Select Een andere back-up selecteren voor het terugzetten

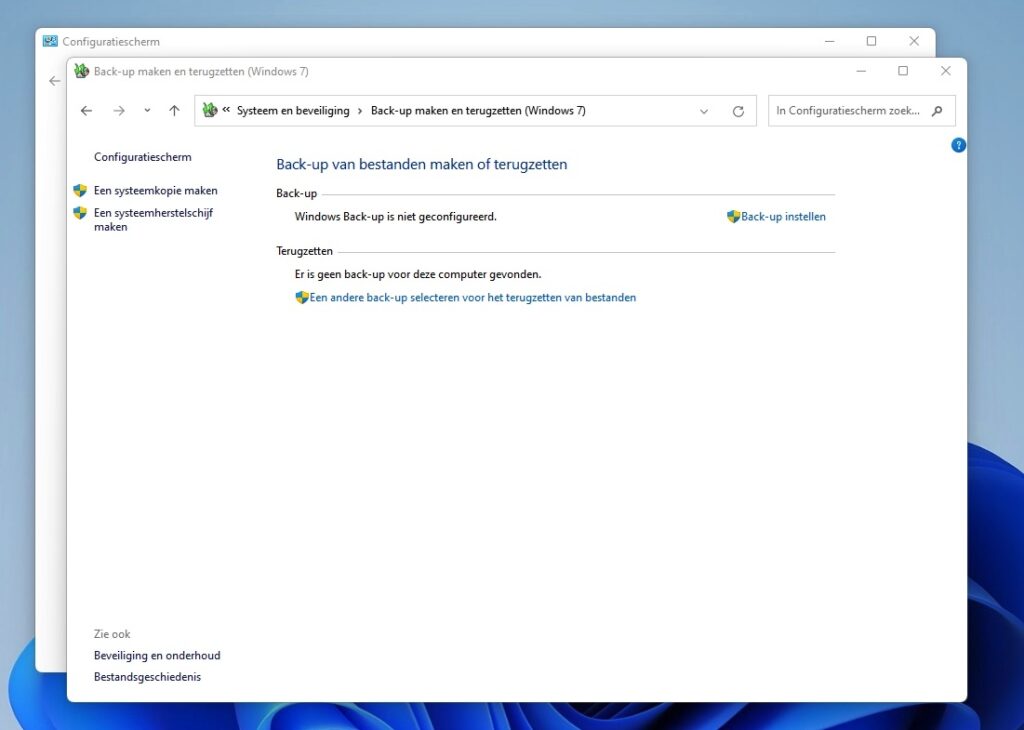pyautogui.click(x=473, y=298)
